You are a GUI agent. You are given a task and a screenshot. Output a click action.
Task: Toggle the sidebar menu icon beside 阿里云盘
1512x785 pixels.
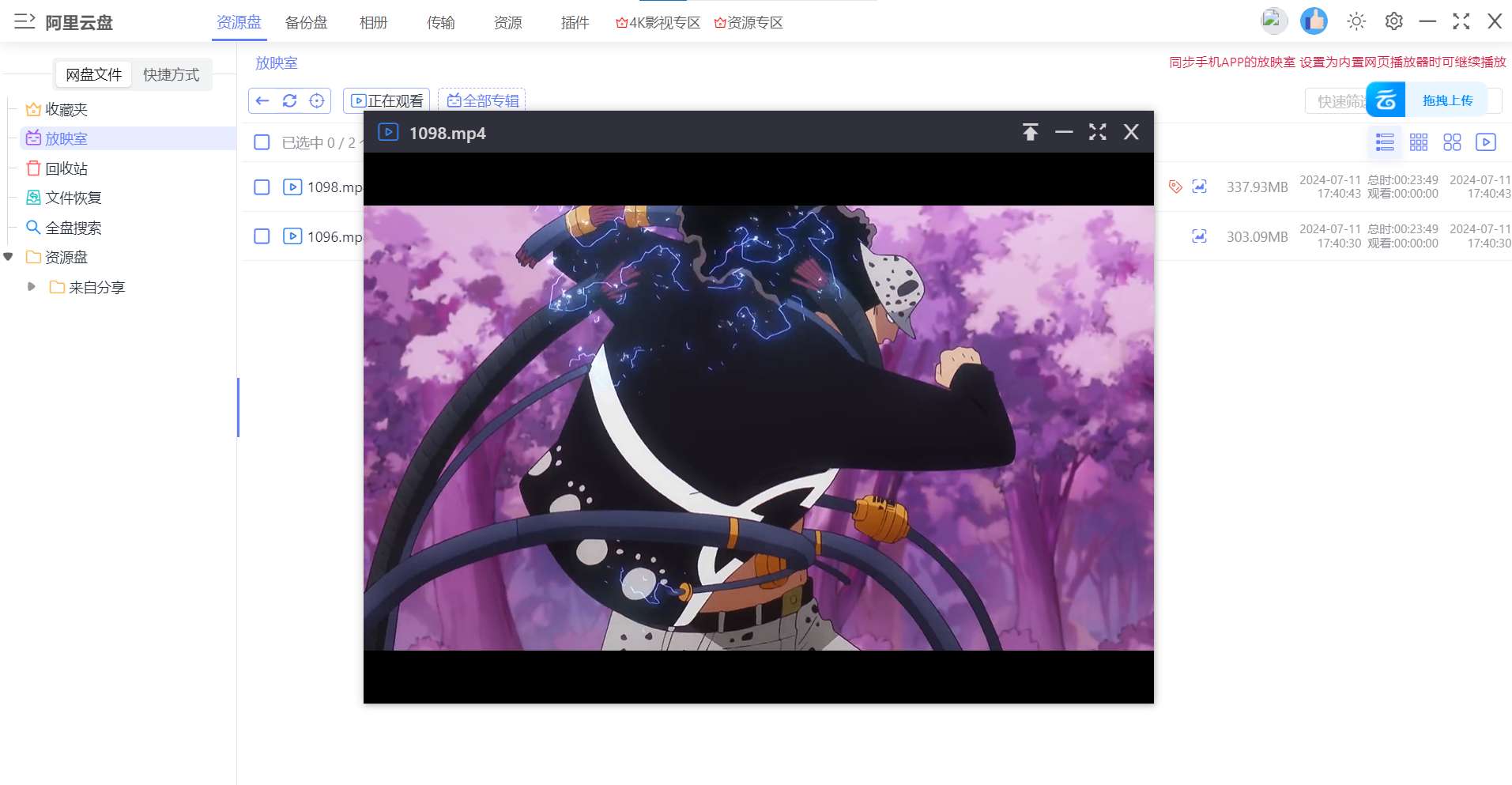(25, 21)
